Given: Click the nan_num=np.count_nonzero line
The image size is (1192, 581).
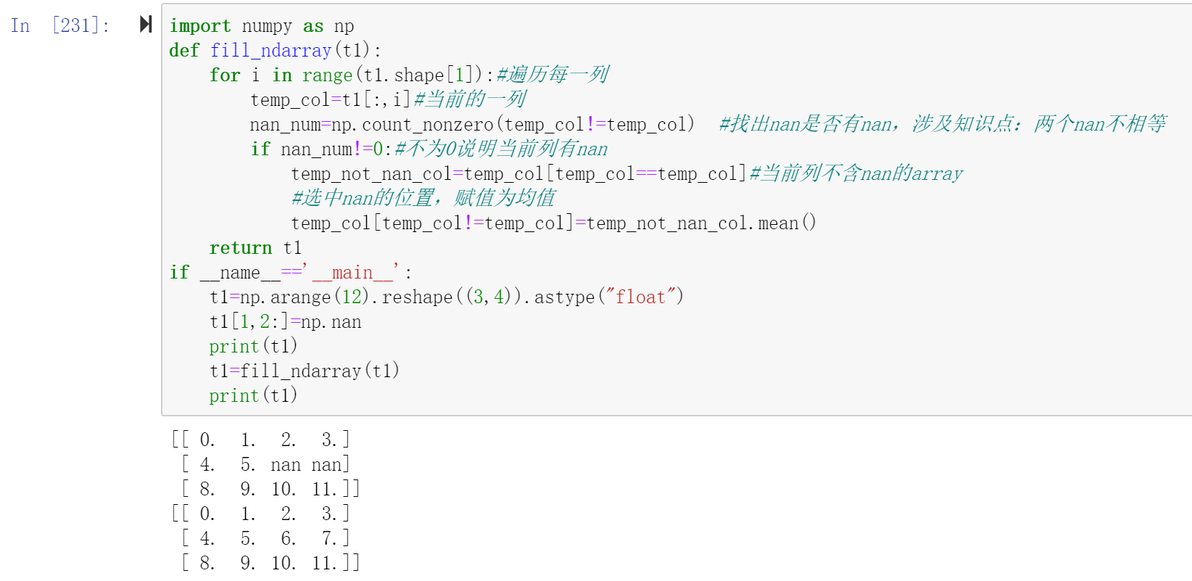Looking at the screenshot, I should (707, 124).
